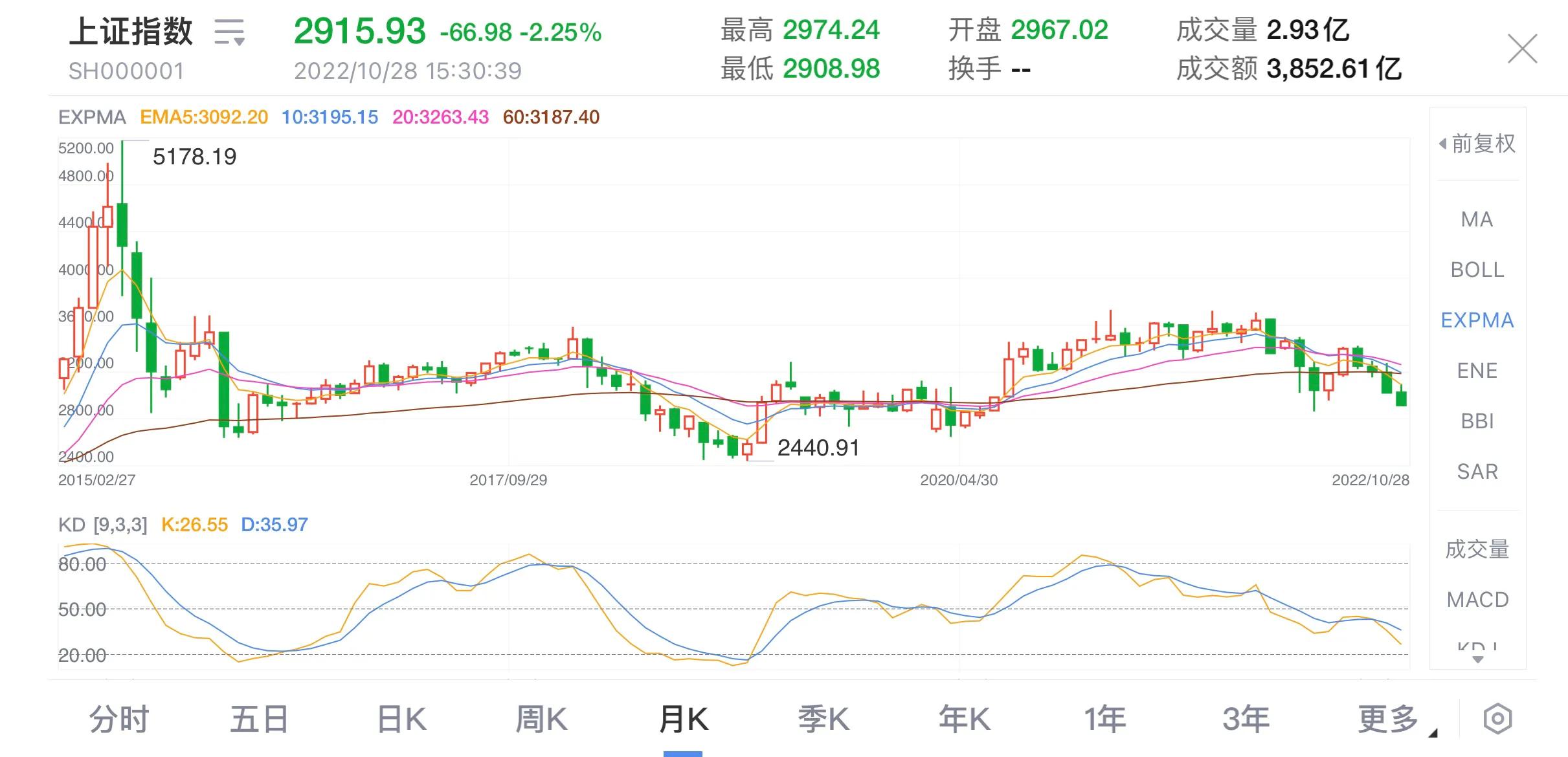Screen dimensions: 1568x757
Task: Choose the BBI overlay indicator
Action: (1477, 421)
